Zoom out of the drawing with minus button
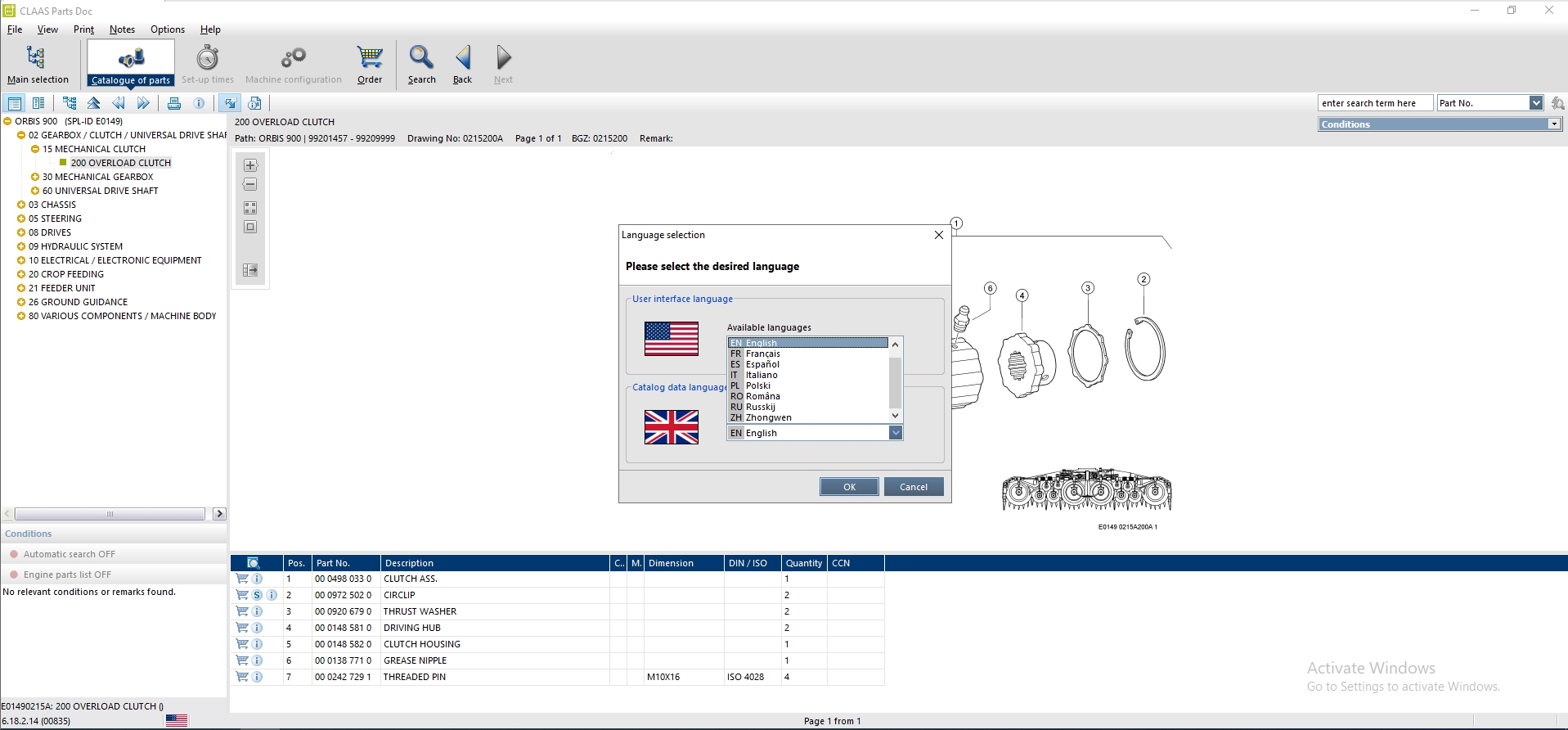The height and width of the screenshot is (730, 1568). tap(250, 185)
